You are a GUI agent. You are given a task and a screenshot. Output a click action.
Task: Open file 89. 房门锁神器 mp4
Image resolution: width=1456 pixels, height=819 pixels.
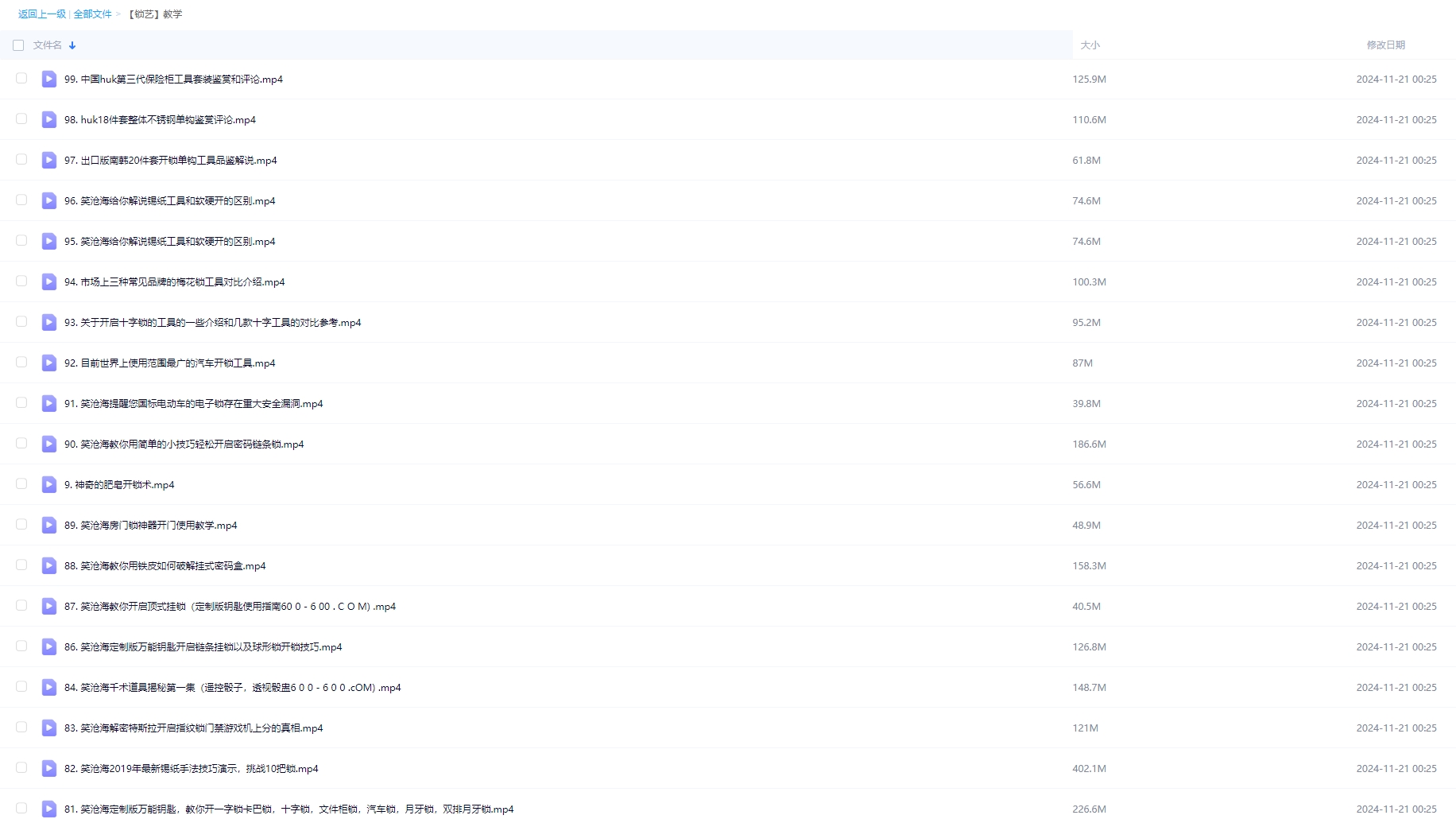(150, 526)
